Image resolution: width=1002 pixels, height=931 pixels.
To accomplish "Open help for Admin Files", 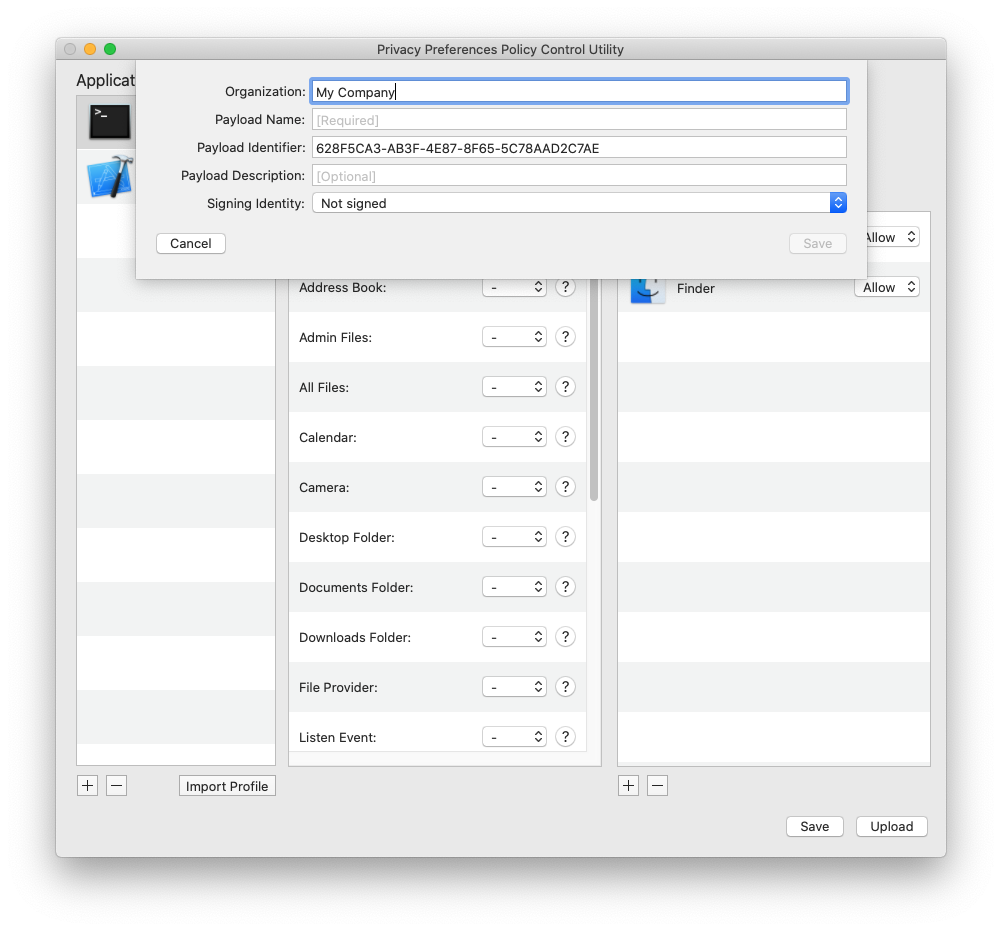I will [x=566, y=337].
